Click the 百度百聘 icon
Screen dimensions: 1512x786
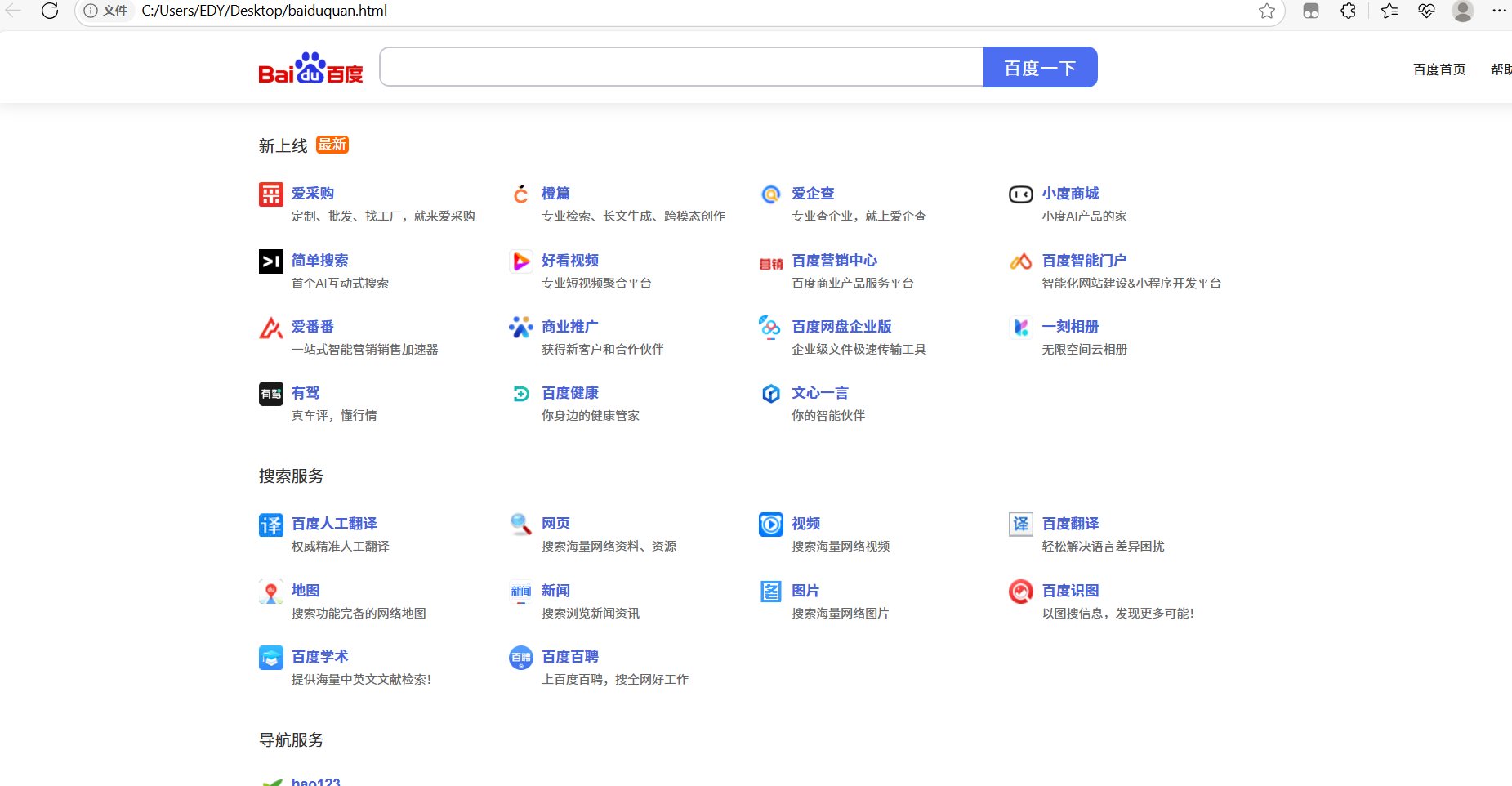pyautogui.click(x=521, y=658)
